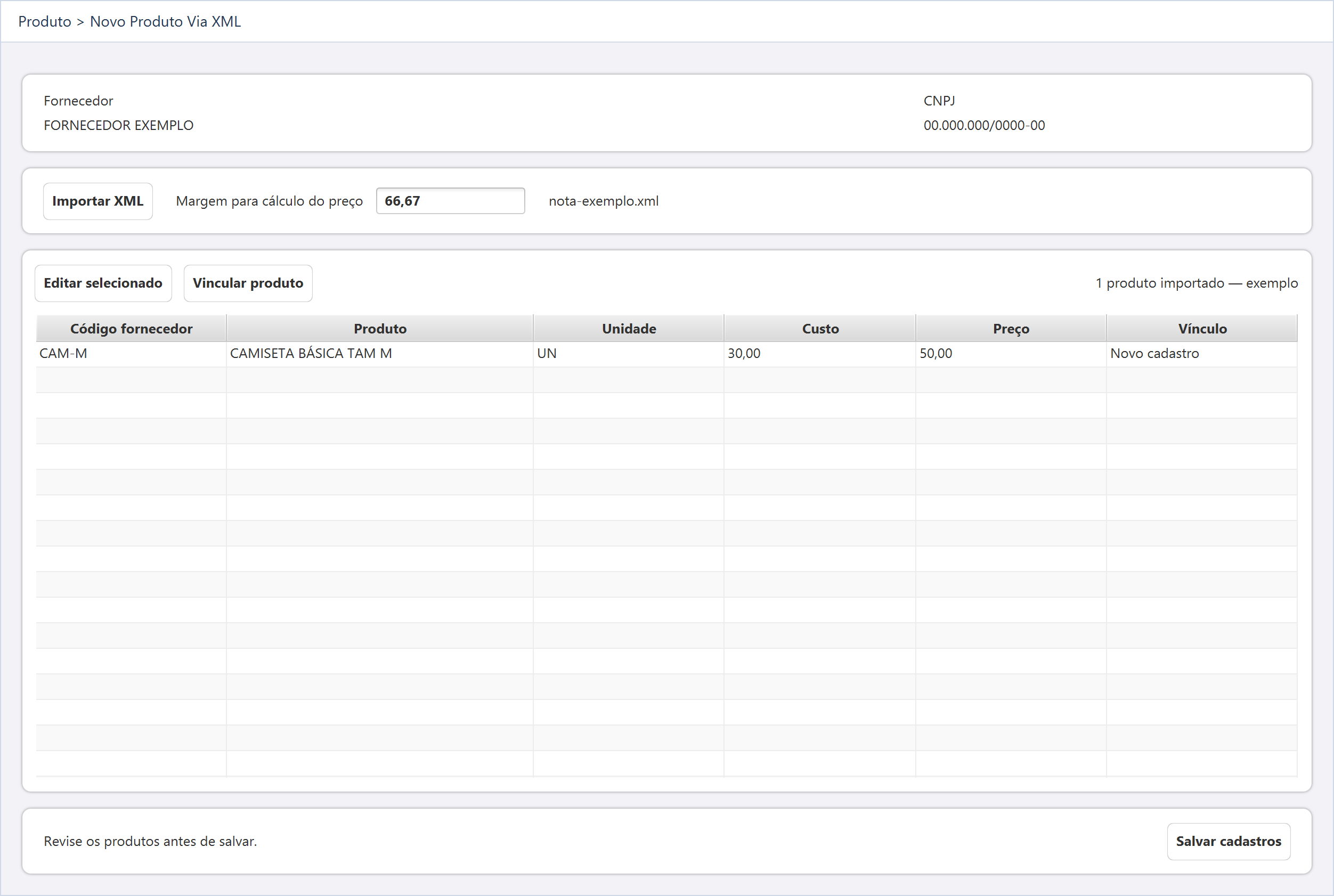
Task: Click the Preço column header
Action: click(x=1011, y=329)
